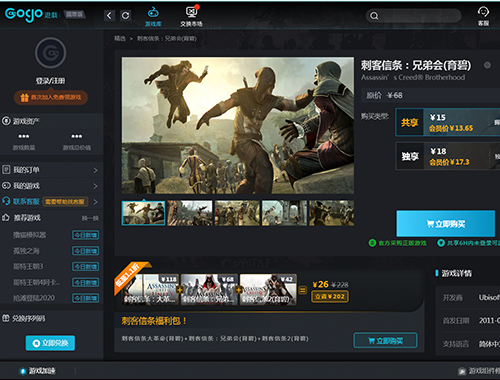
Task: Click the 推荐游戏 thumbs-up icon
Action: click(6, 218)
